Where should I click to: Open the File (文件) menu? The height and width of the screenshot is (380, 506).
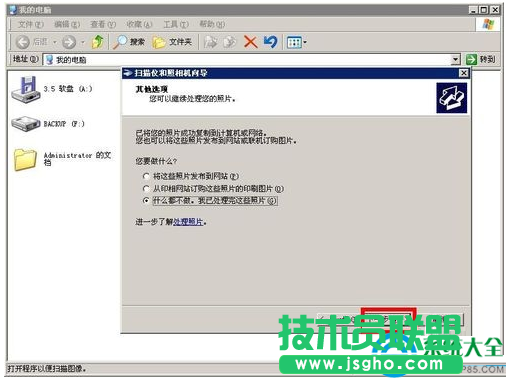30,24
